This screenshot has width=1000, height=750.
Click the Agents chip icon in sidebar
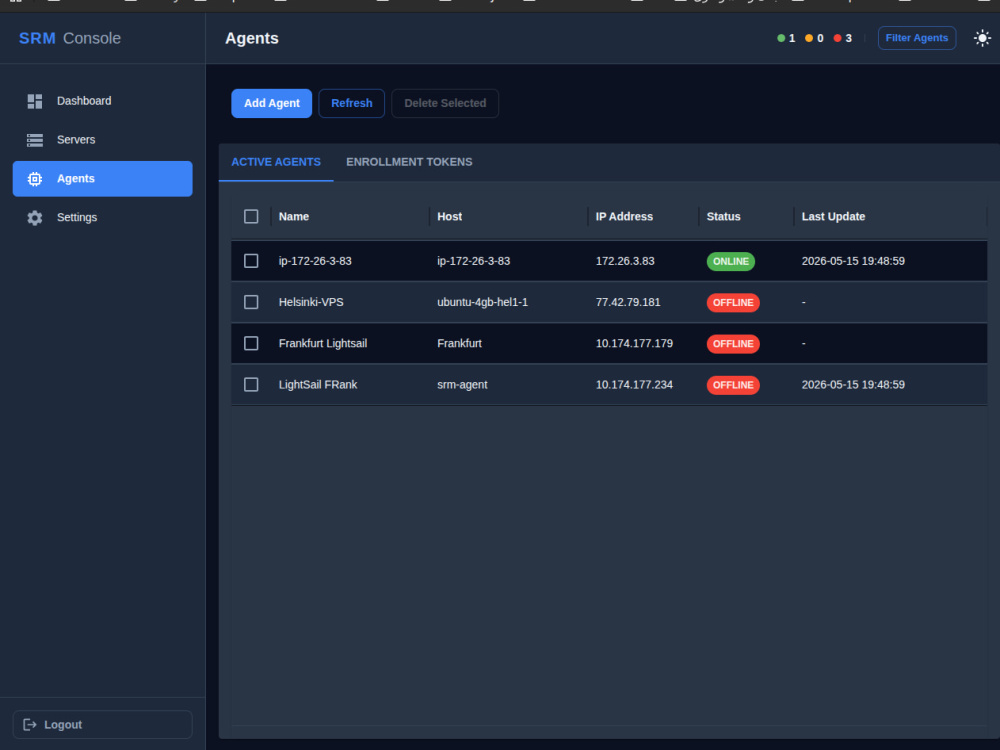[x=34, y=179]
